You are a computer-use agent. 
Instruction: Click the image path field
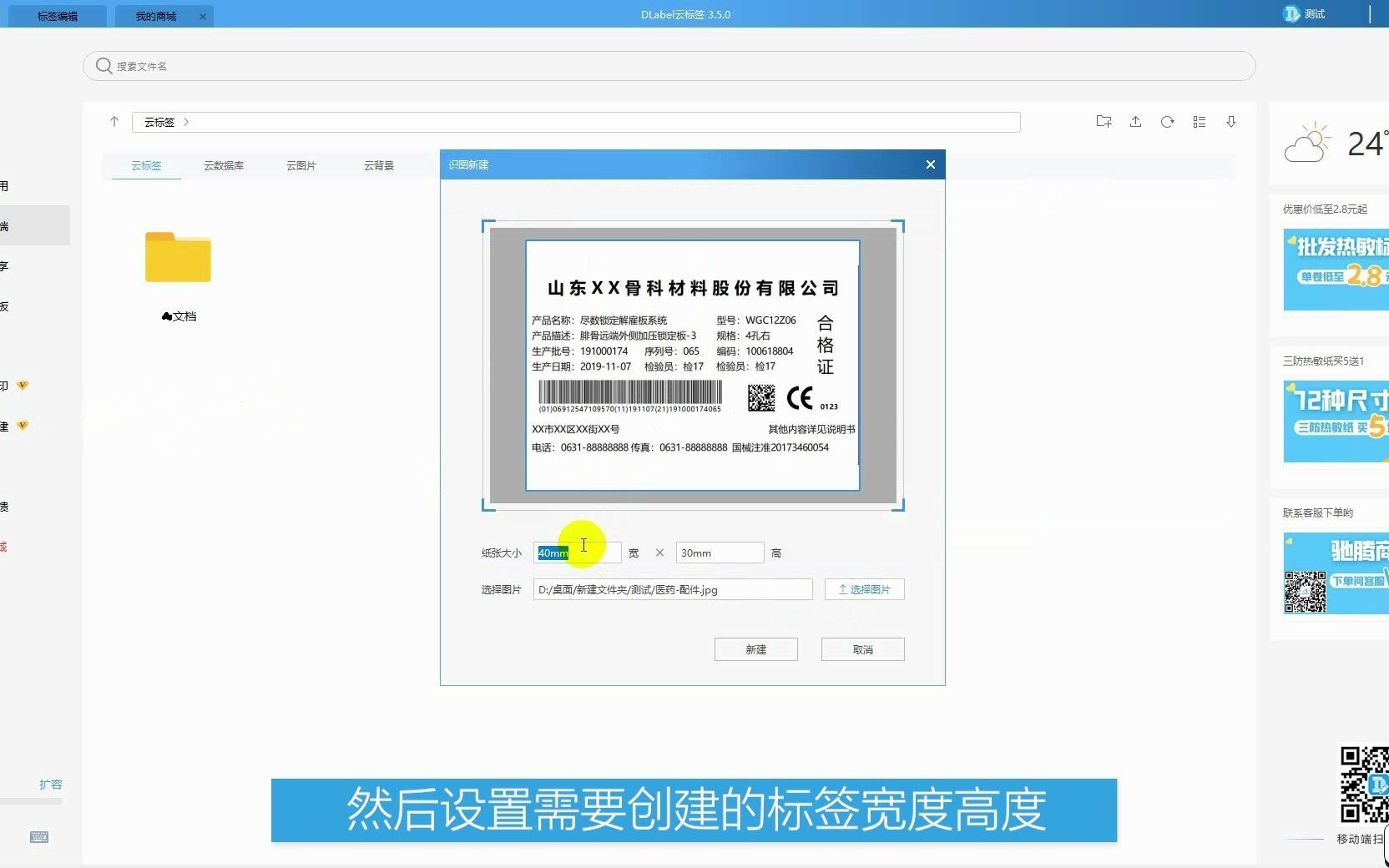(x=673, y=589)
